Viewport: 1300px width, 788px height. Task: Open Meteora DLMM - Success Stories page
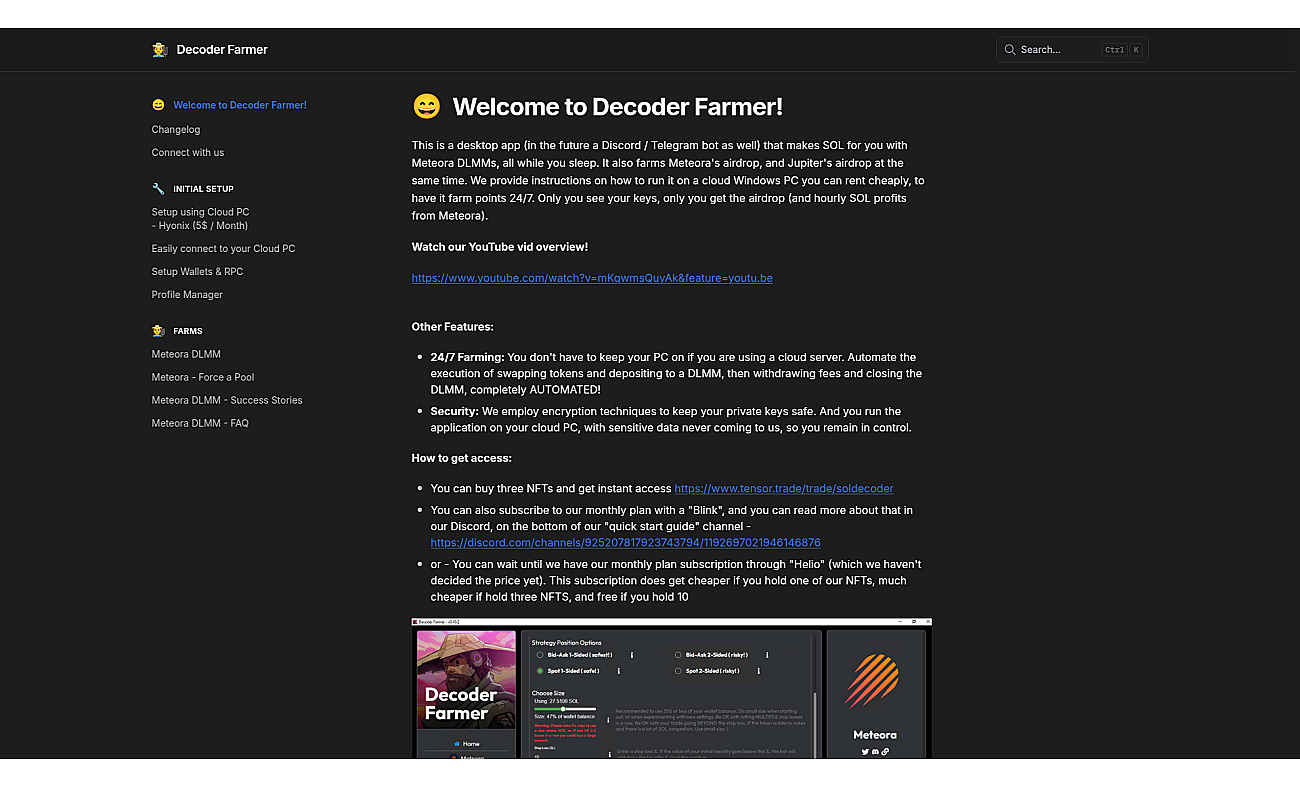pyautogui.click(x=227, y=400)
